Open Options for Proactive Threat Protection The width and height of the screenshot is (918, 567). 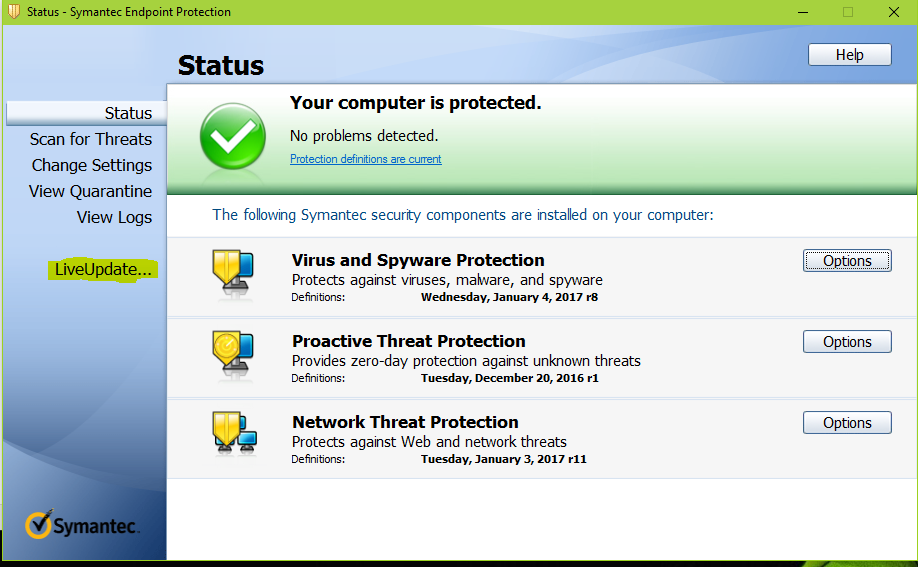pos(847,341)
